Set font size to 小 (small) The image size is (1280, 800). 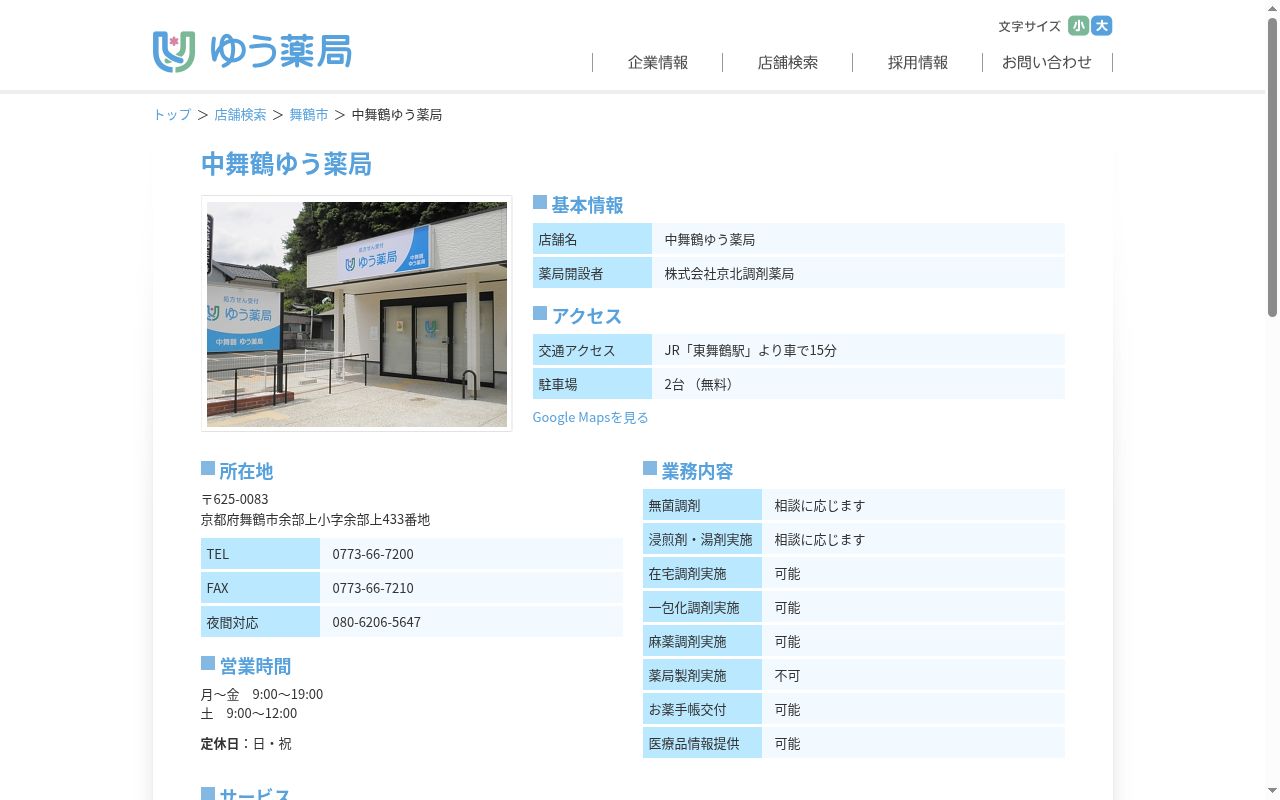click(x=1078, y=26)
